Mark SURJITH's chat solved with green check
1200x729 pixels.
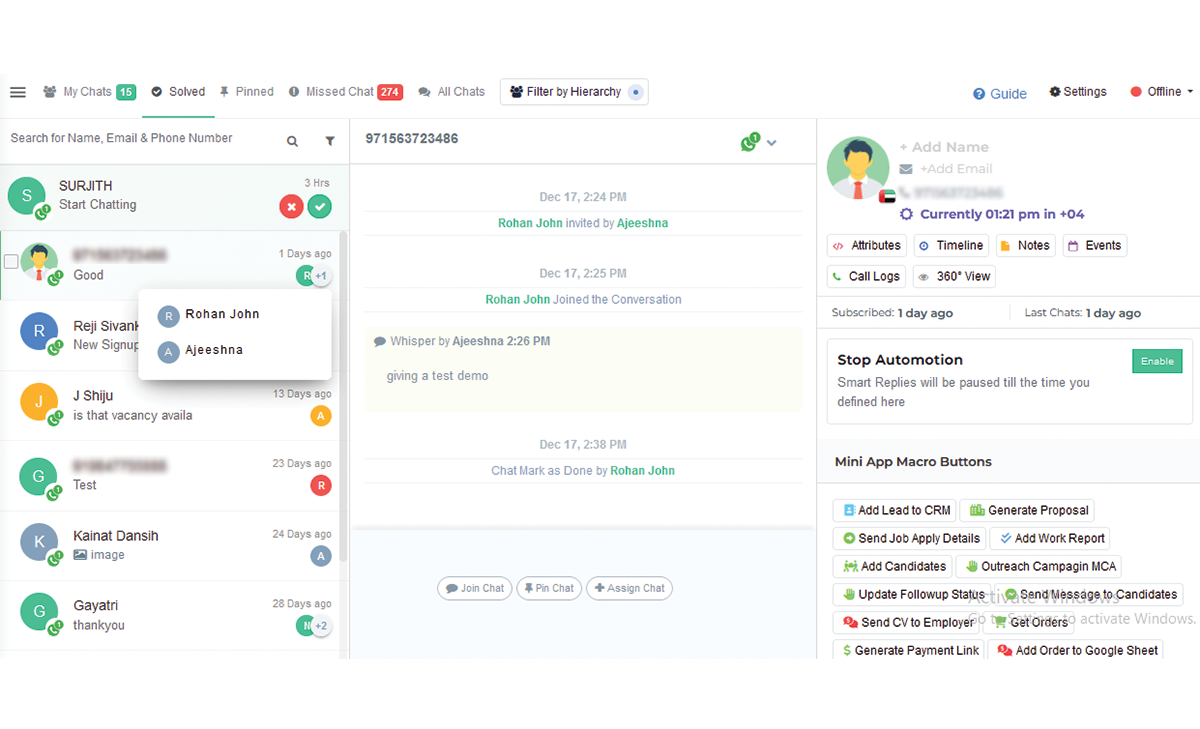coord(319,206)
